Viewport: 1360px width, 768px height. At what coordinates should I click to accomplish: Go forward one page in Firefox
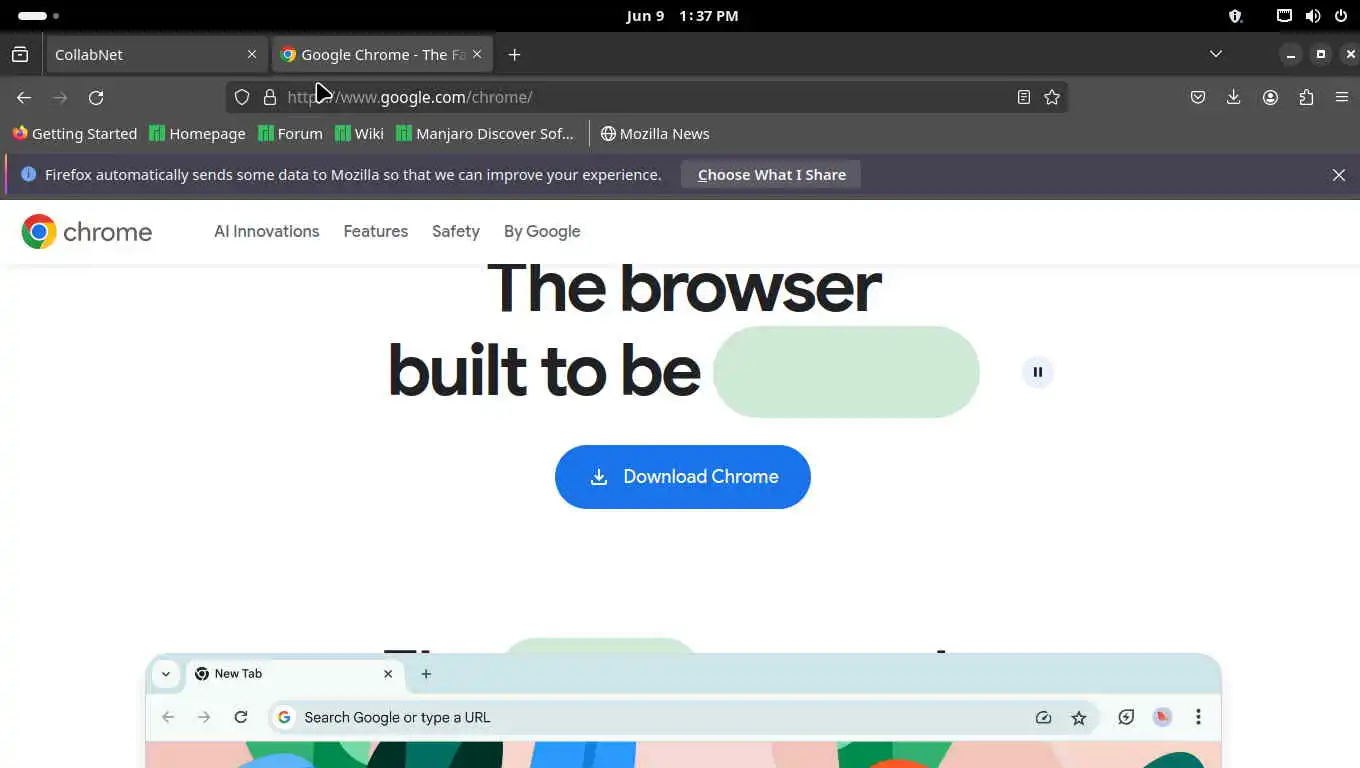(60, 97)
